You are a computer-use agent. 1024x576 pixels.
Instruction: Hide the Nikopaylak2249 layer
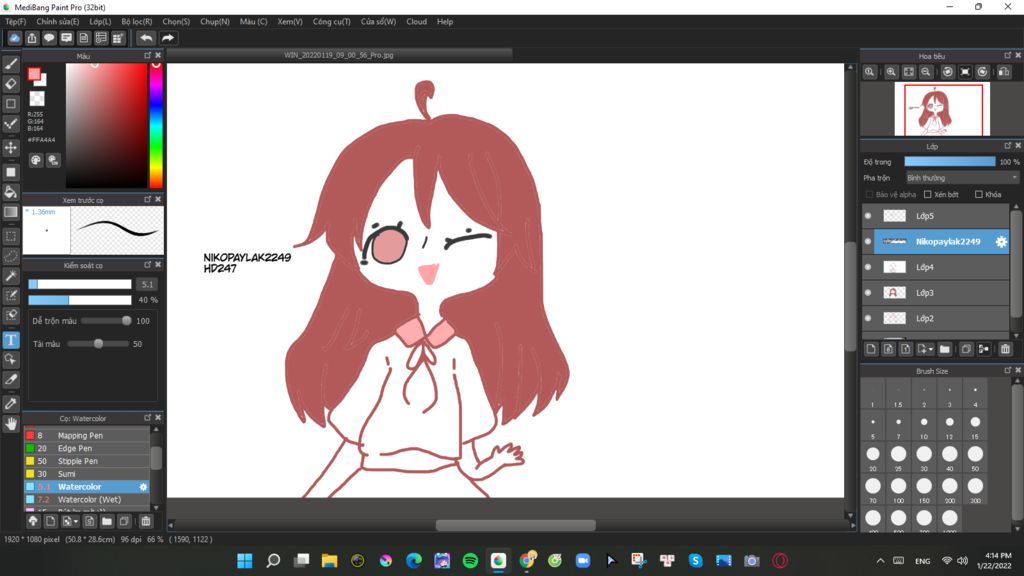click(x=868, y=242)
